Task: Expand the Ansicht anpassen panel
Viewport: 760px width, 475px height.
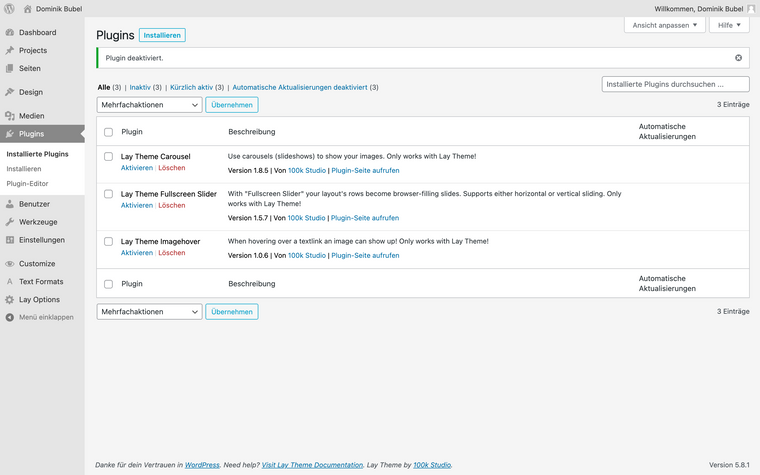Action: pyautogui.click(x=665, y=25)
